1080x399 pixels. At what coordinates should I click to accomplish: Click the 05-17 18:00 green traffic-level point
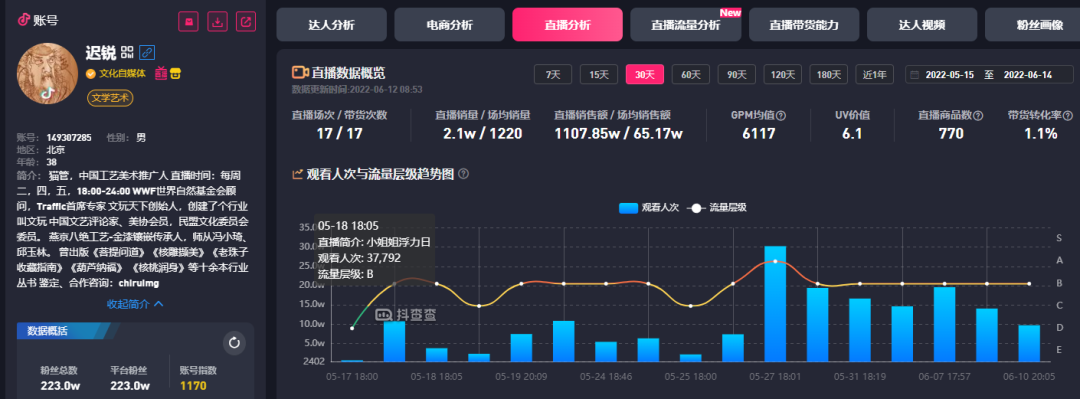click(x=352, y=328)
